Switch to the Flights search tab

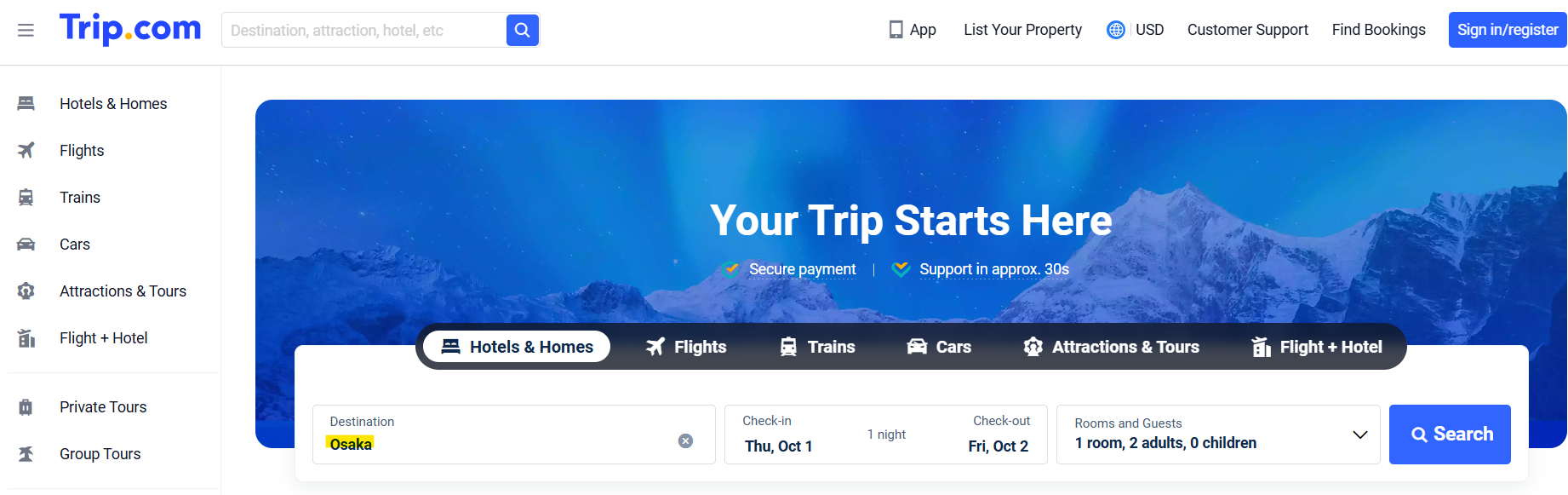(x=686, y=347)
